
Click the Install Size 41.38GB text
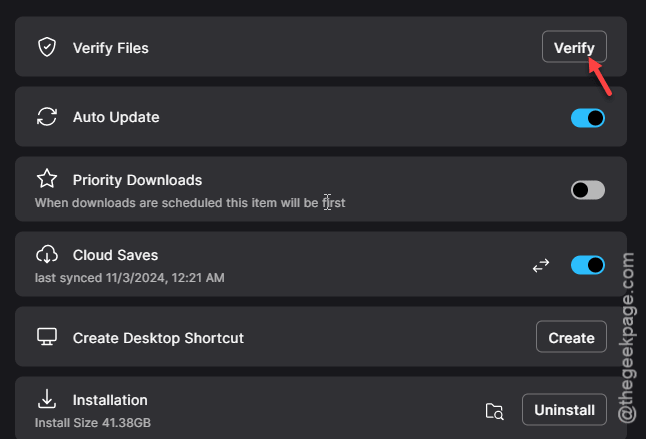[93, 423]
